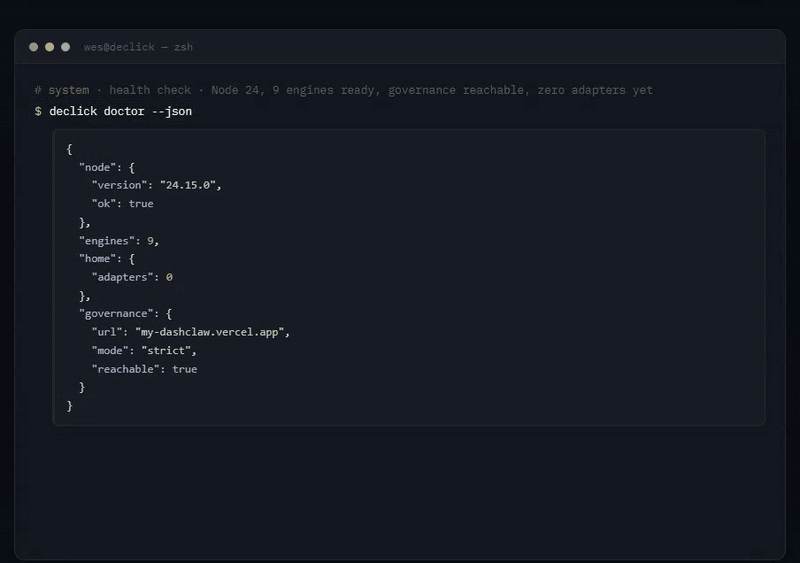Click the '"home": {' line
Screen dimensions: 800x563
(x=107, y=259)
